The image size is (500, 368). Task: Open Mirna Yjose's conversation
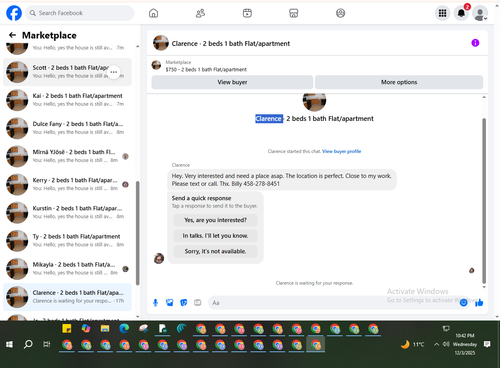coord(67,156)
